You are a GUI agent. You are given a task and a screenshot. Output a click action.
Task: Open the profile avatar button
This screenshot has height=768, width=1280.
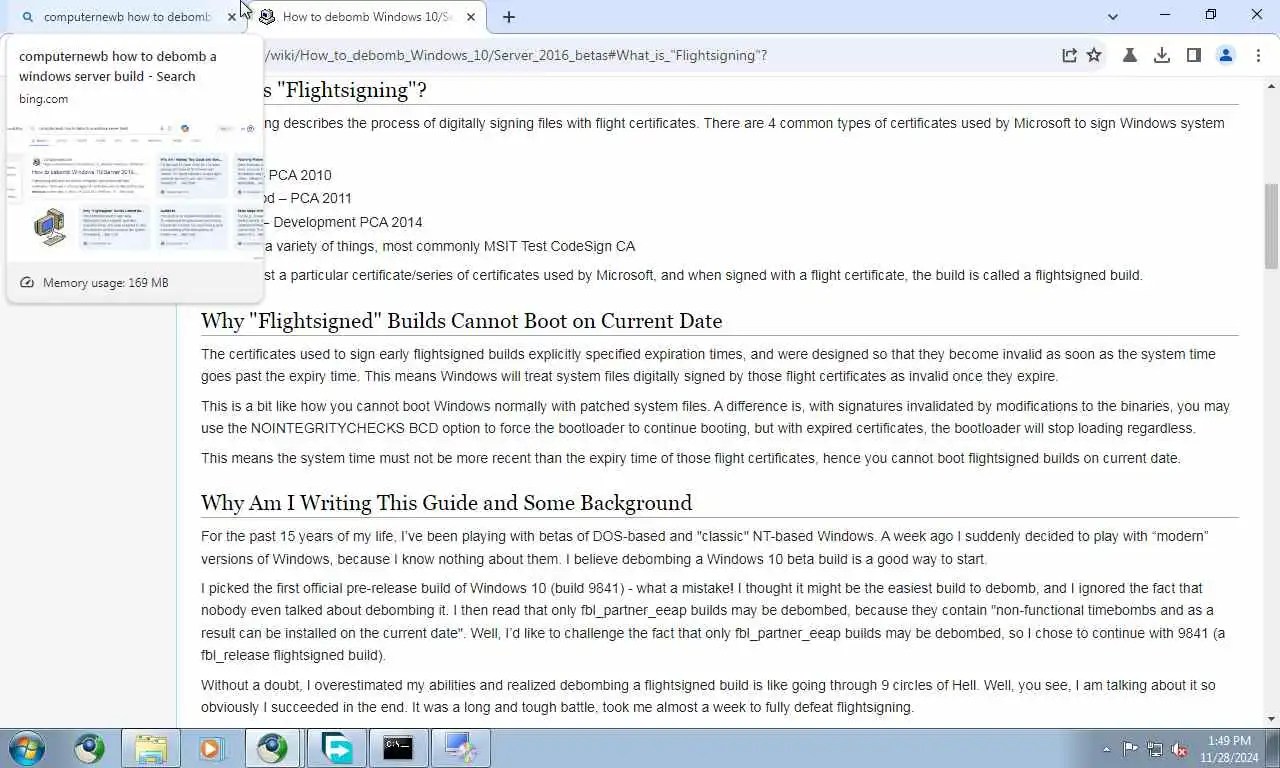[1226, 55]
